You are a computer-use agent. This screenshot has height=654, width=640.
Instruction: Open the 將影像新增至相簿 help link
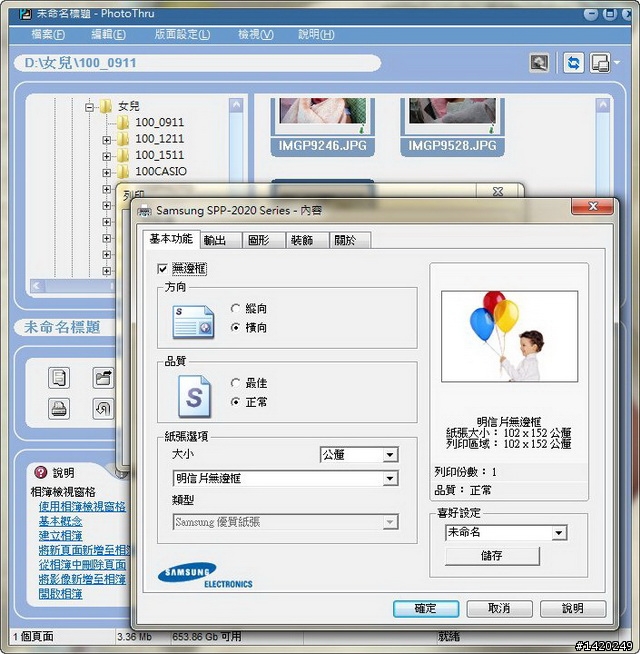click(x=82, y=579)
